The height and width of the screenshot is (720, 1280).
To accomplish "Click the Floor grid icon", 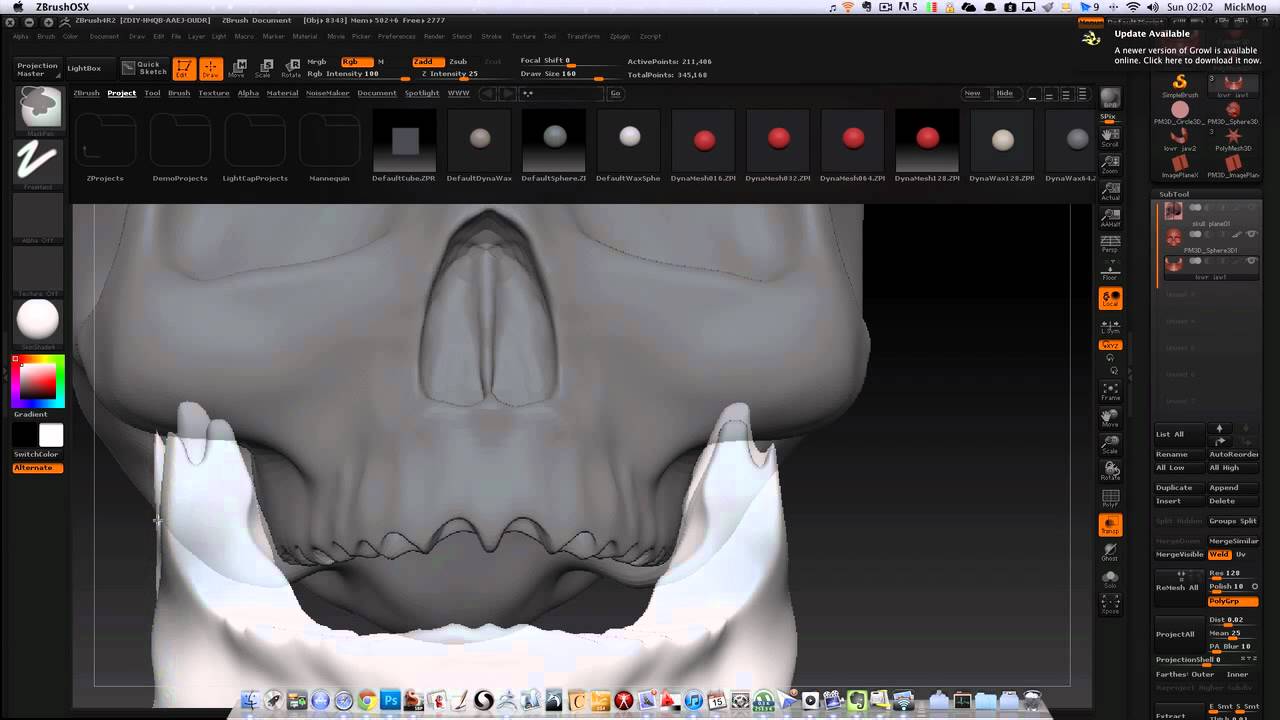I will (x=1110, y=271).
